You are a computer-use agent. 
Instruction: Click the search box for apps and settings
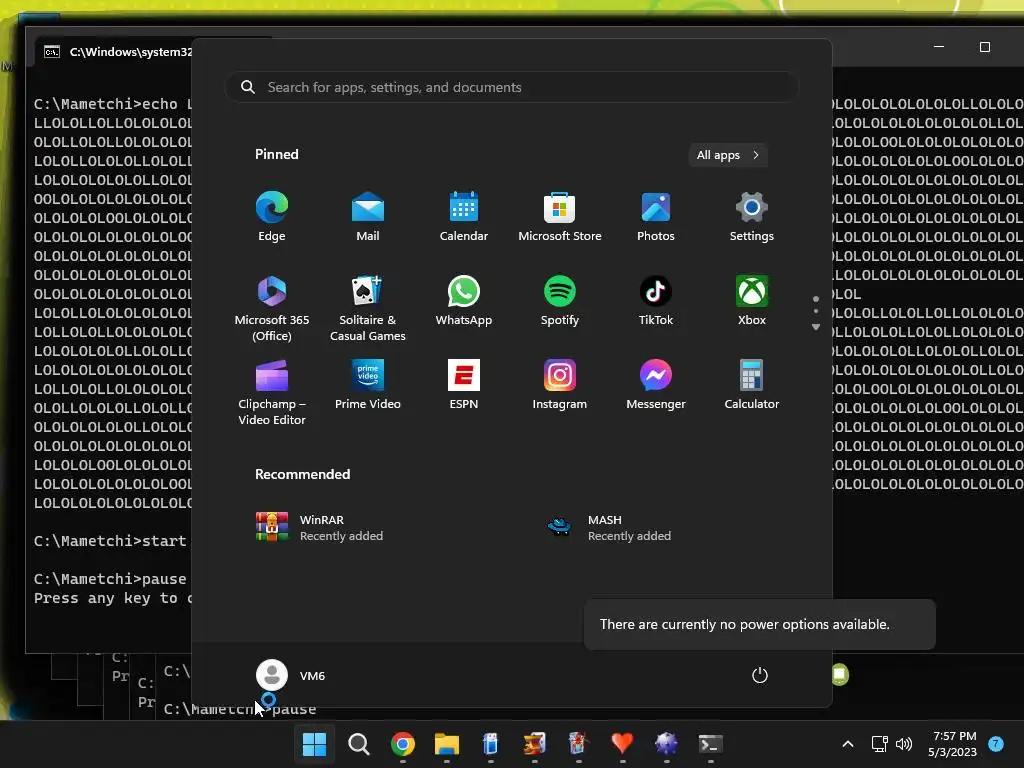[x=512, y=87]
